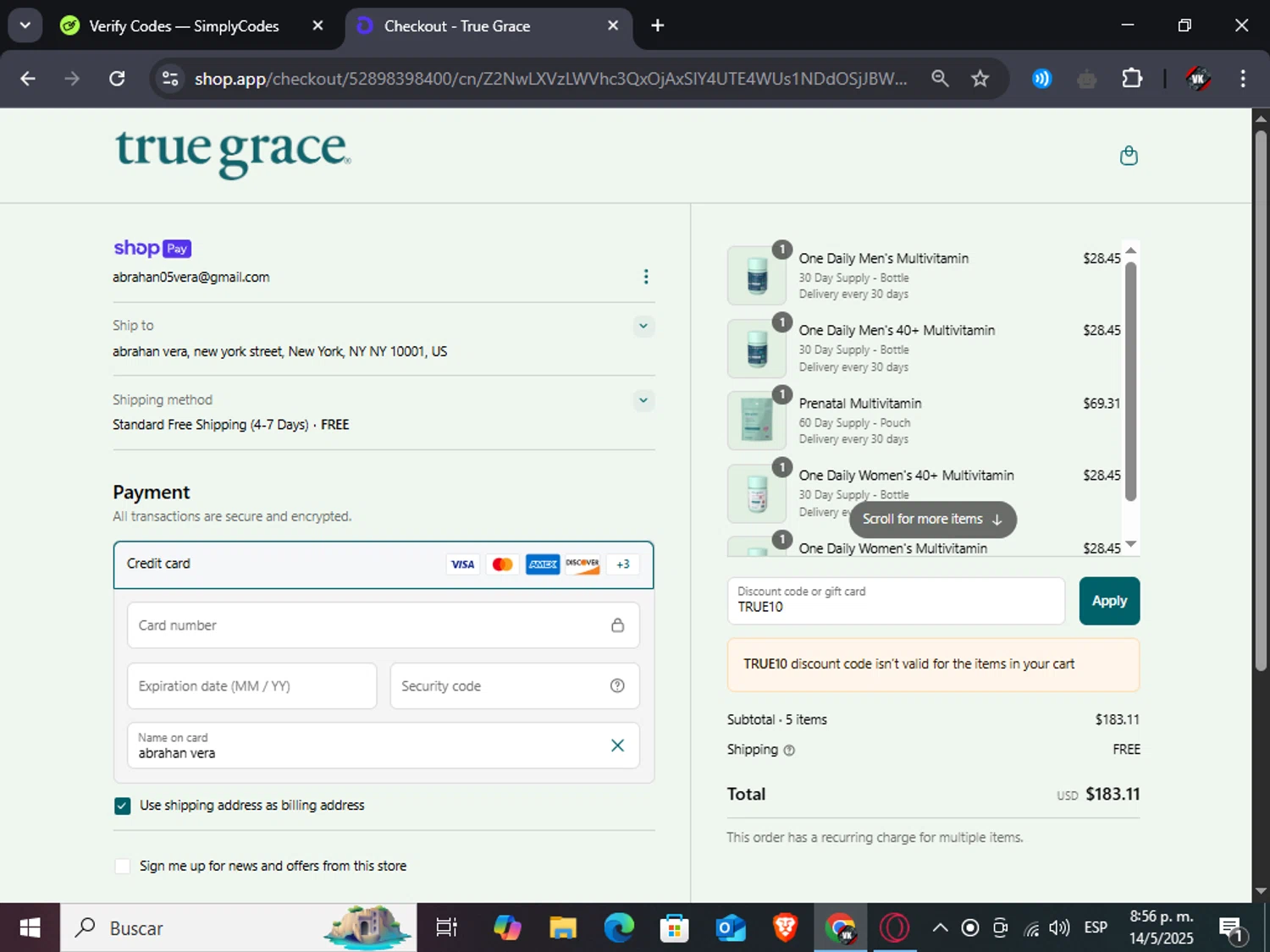This screenshot has height=952, width=1270.
Task: Open Opera browser from taskbar
Action: [x=895, y=928]
